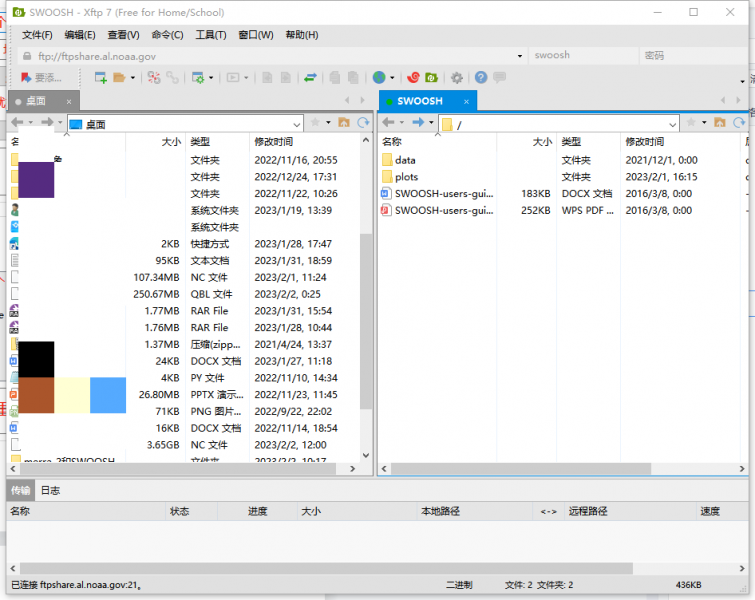Viewport: 755px width, 600px height.
Task: Click the settings gear toolbar icon
Action: (457, 77)
